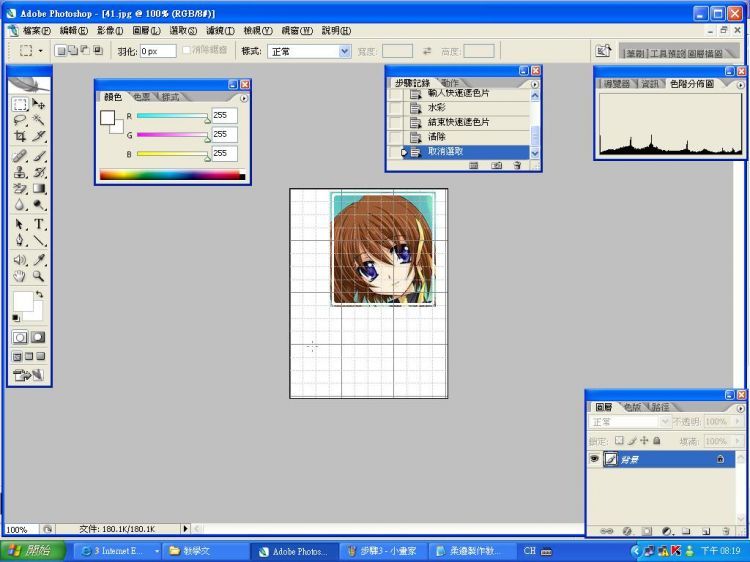Click the trash icon in History panel
This screenshot has width=750, height=562.
coord(519,165)
